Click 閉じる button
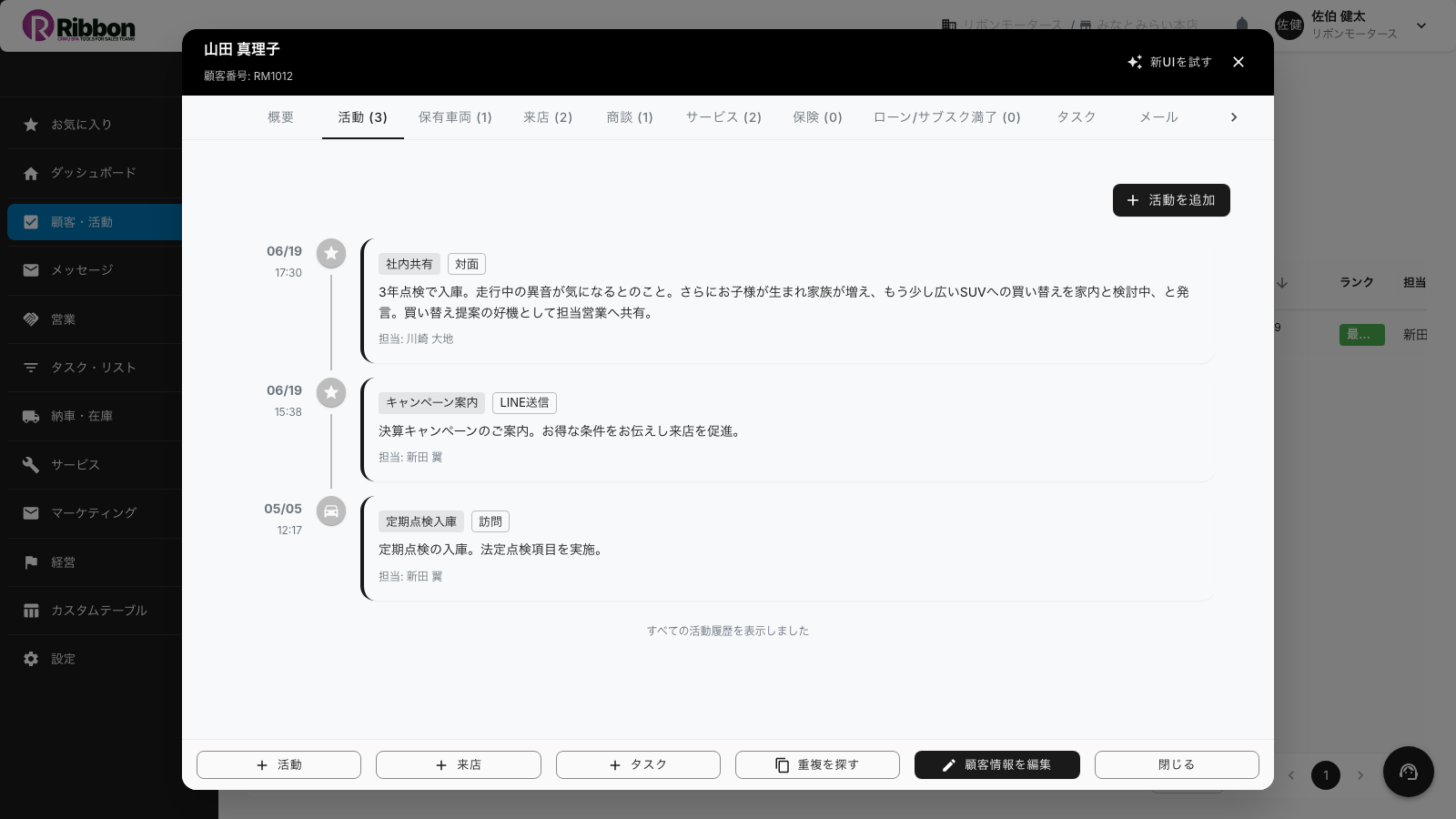The width and height of the screenshot is (1456, 819). tap(1177, 765)
